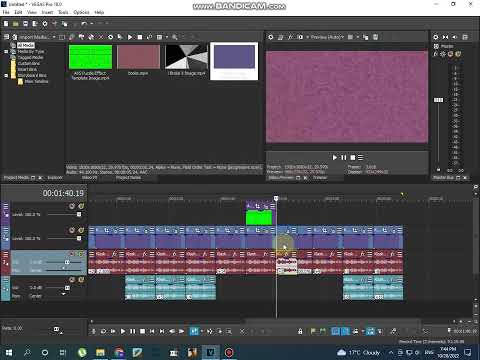
Task: Adjust the Master Bus volume fader
Action: coord(438,100)
